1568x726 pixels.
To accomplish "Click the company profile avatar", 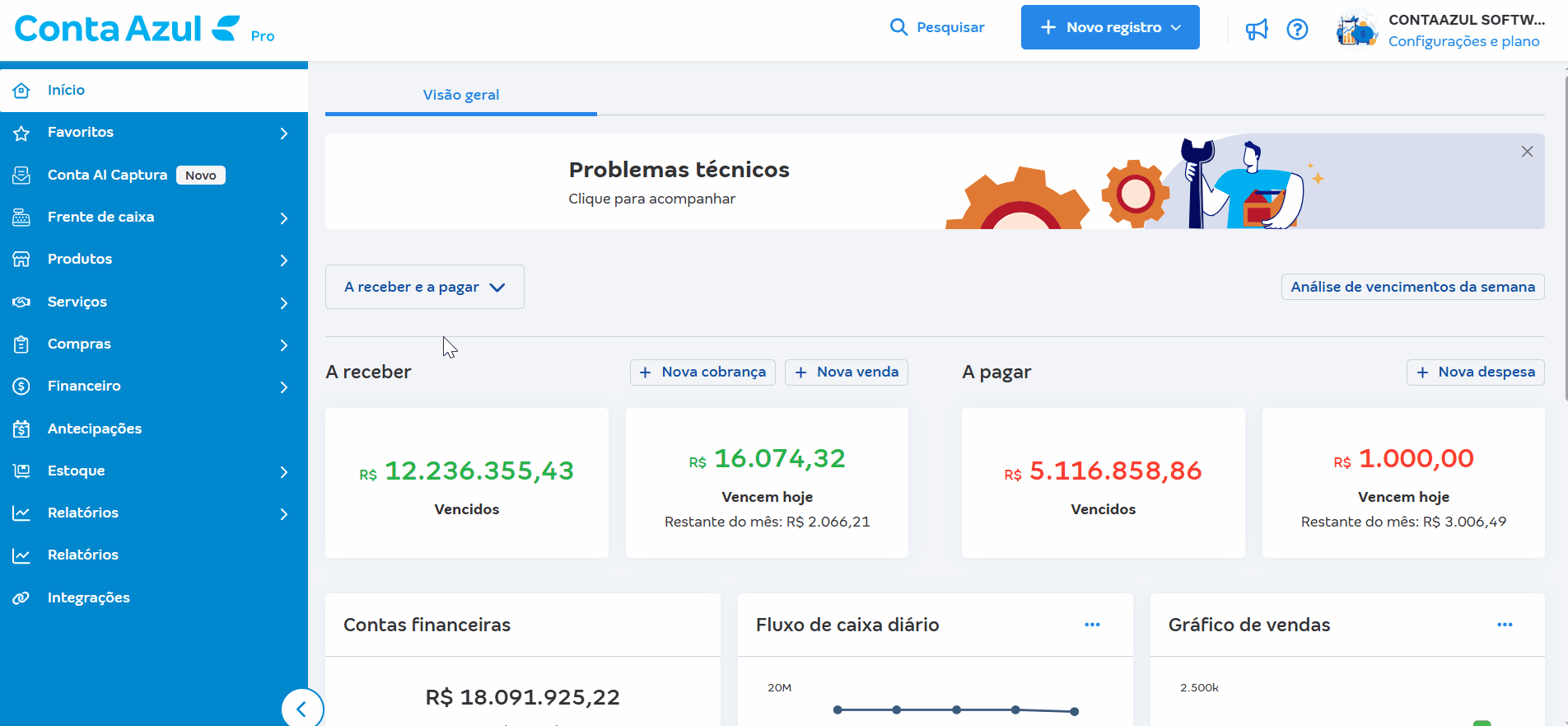I will point(1356,30).
